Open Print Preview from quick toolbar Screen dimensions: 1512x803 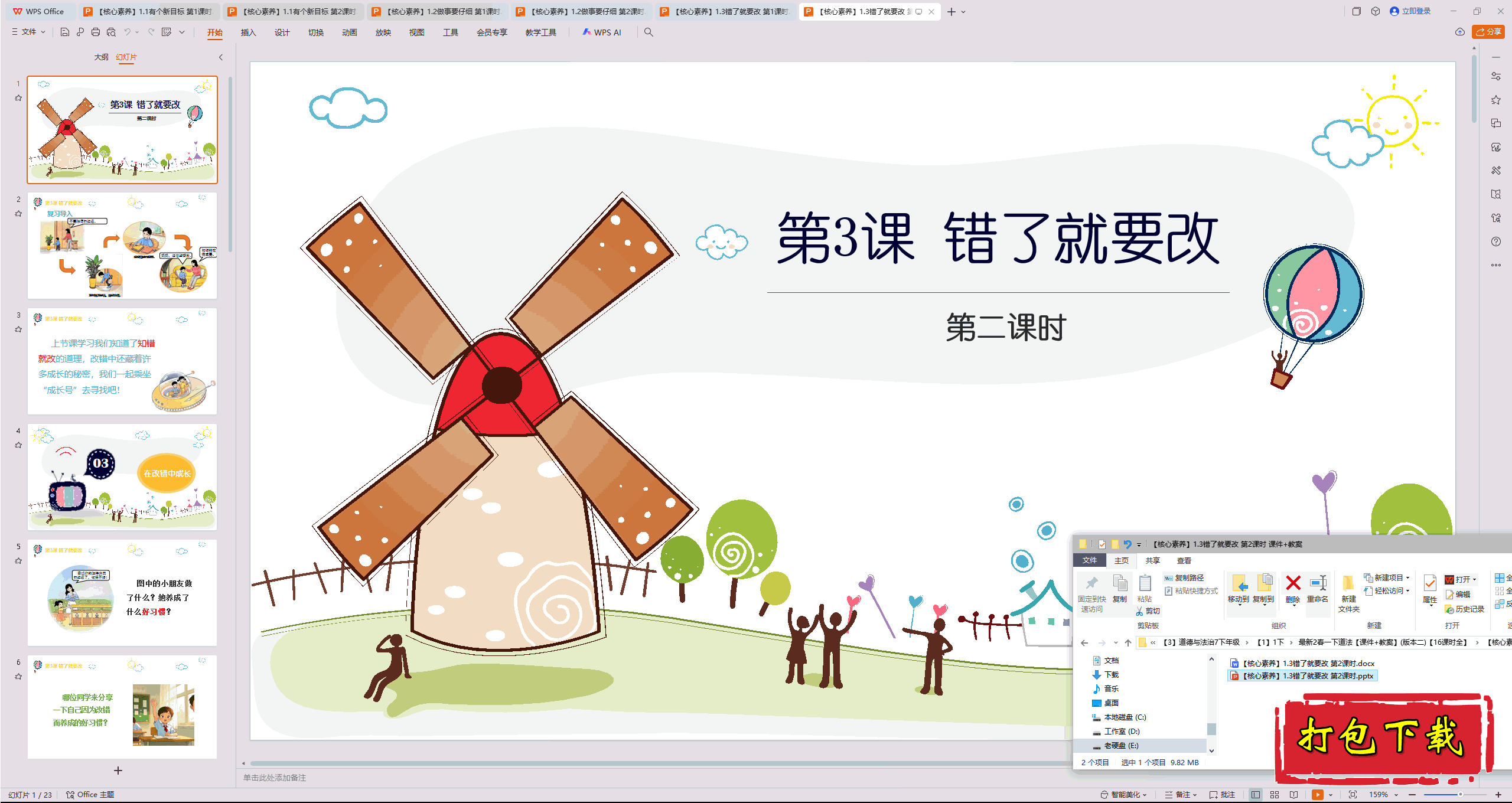(x=111, y=32)
